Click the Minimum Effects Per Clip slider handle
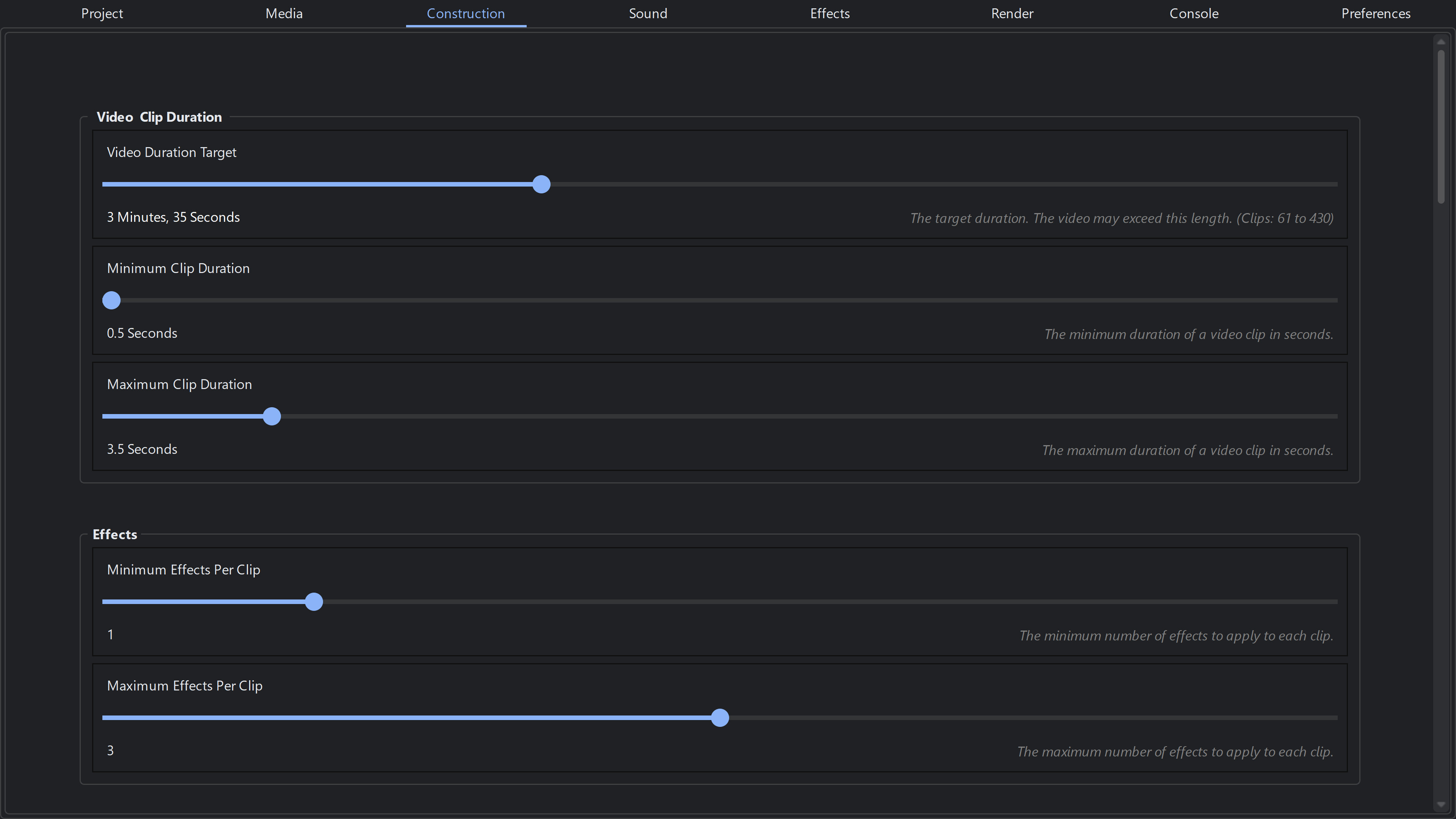 [314, 602]
